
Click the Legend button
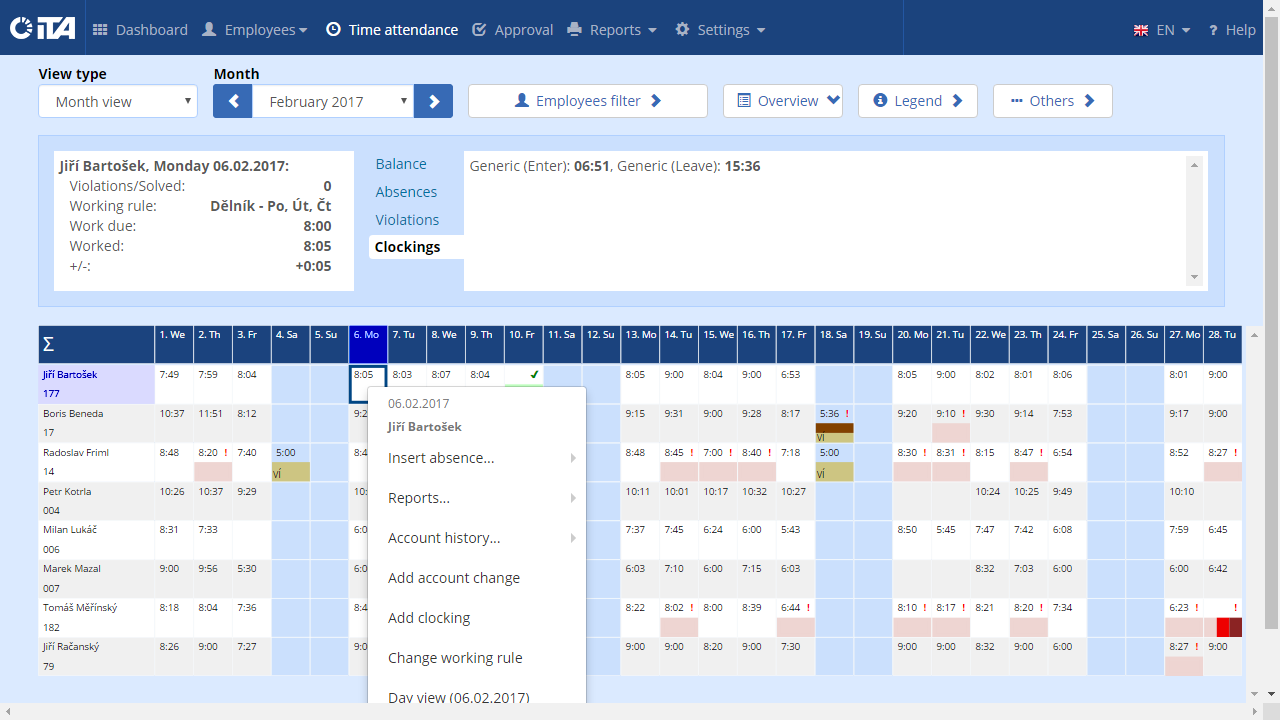tap(918, 101)
